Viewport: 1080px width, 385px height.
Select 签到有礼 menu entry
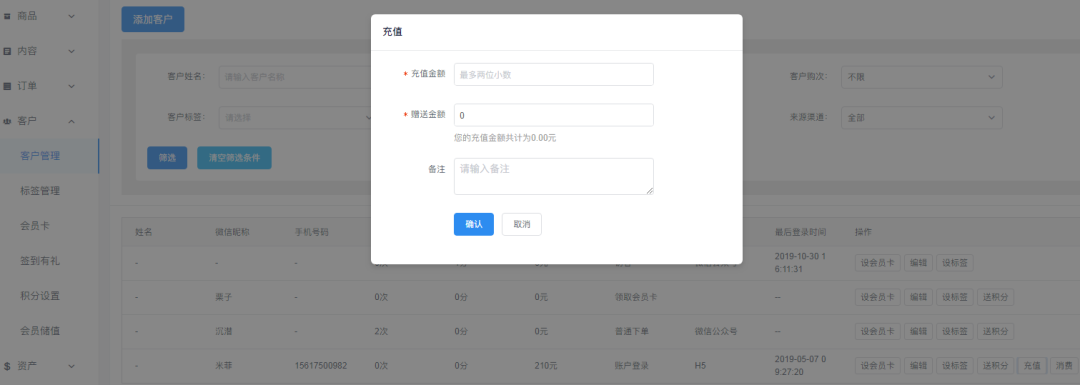pyautogui.click(x=40, y=261)
